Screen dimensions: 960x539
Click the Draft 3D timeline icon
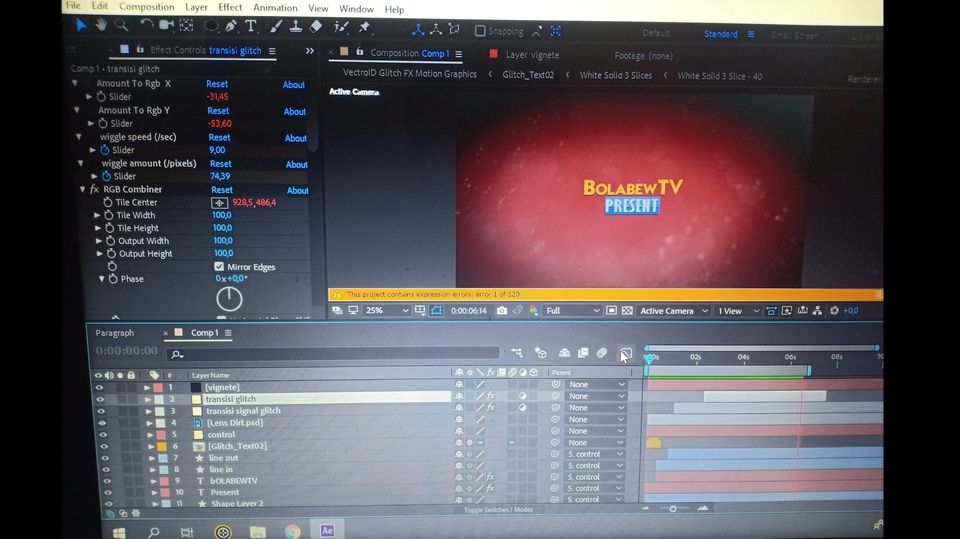tap(541, 353)
